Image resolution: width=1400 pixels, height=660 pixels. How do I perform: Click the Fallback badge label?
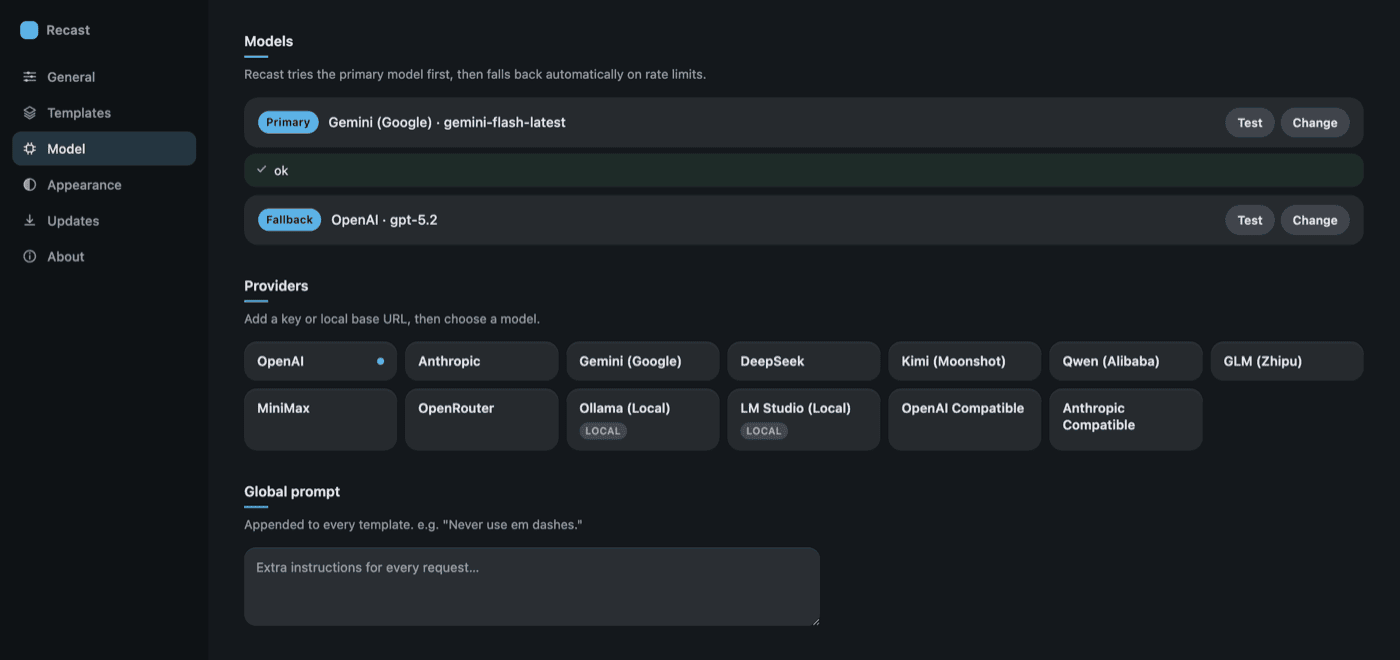[x=289, y=220]
